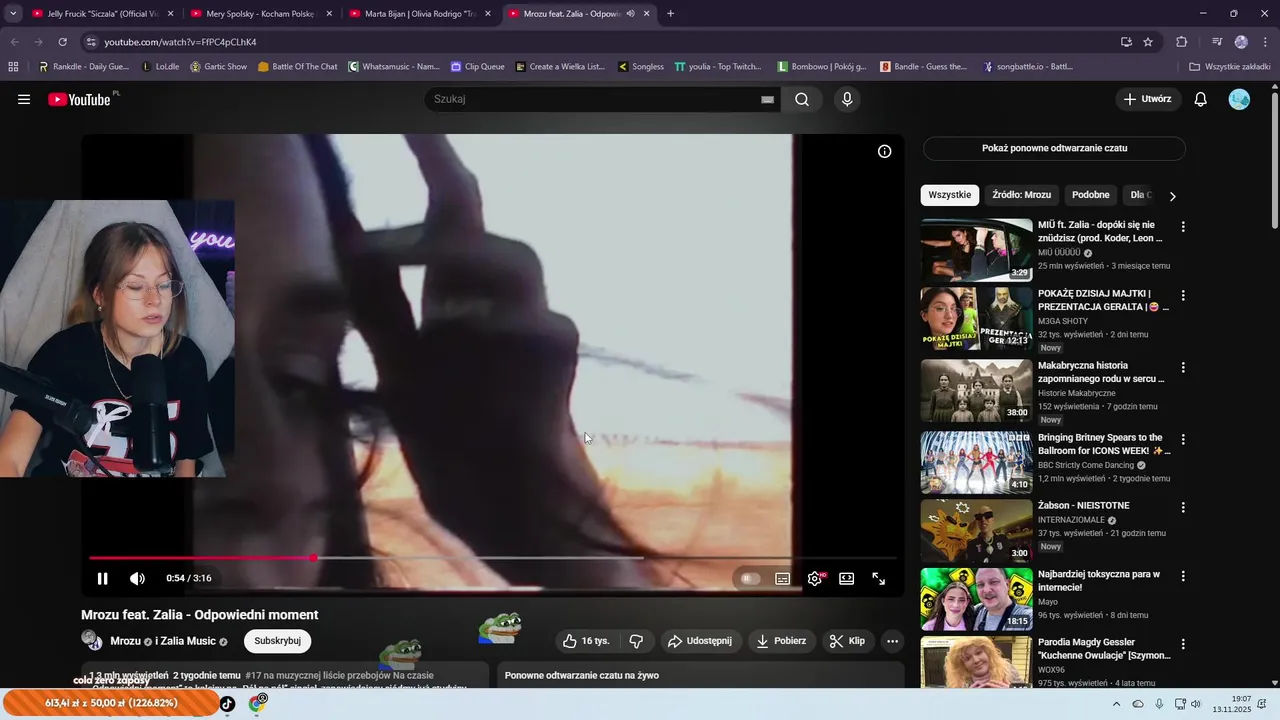Mute the video player volume

point(137,578)
